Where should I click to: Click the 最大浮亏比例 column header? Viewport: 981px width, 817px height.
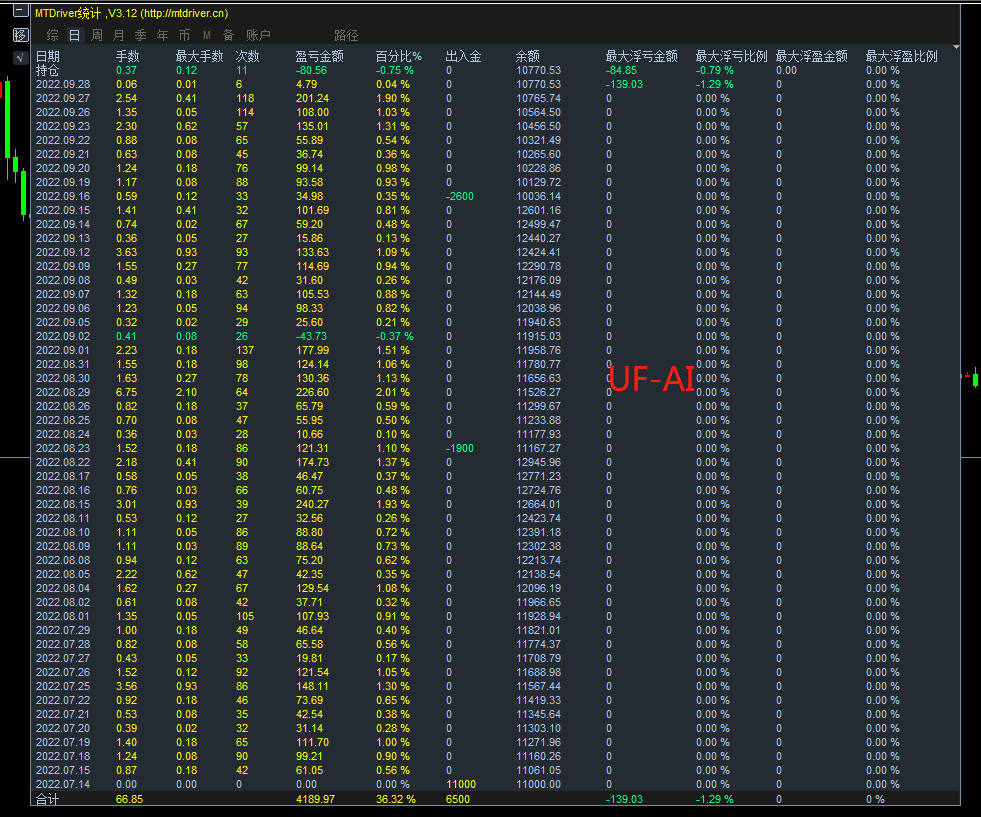click(x=732, y=56)
